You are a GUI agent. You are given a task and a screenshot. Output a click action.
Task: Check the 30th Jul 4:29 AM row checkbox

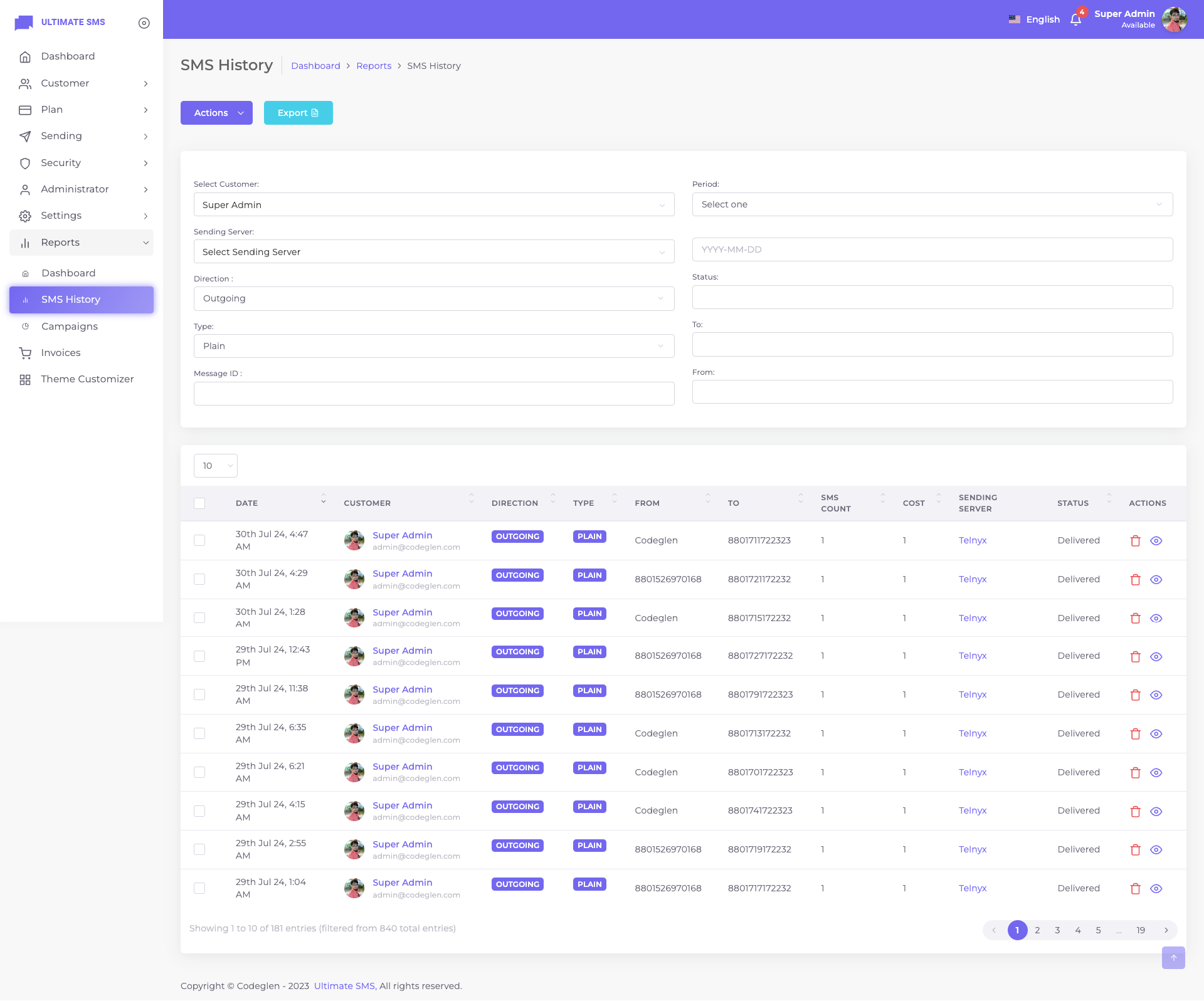(x=199, y=579)
